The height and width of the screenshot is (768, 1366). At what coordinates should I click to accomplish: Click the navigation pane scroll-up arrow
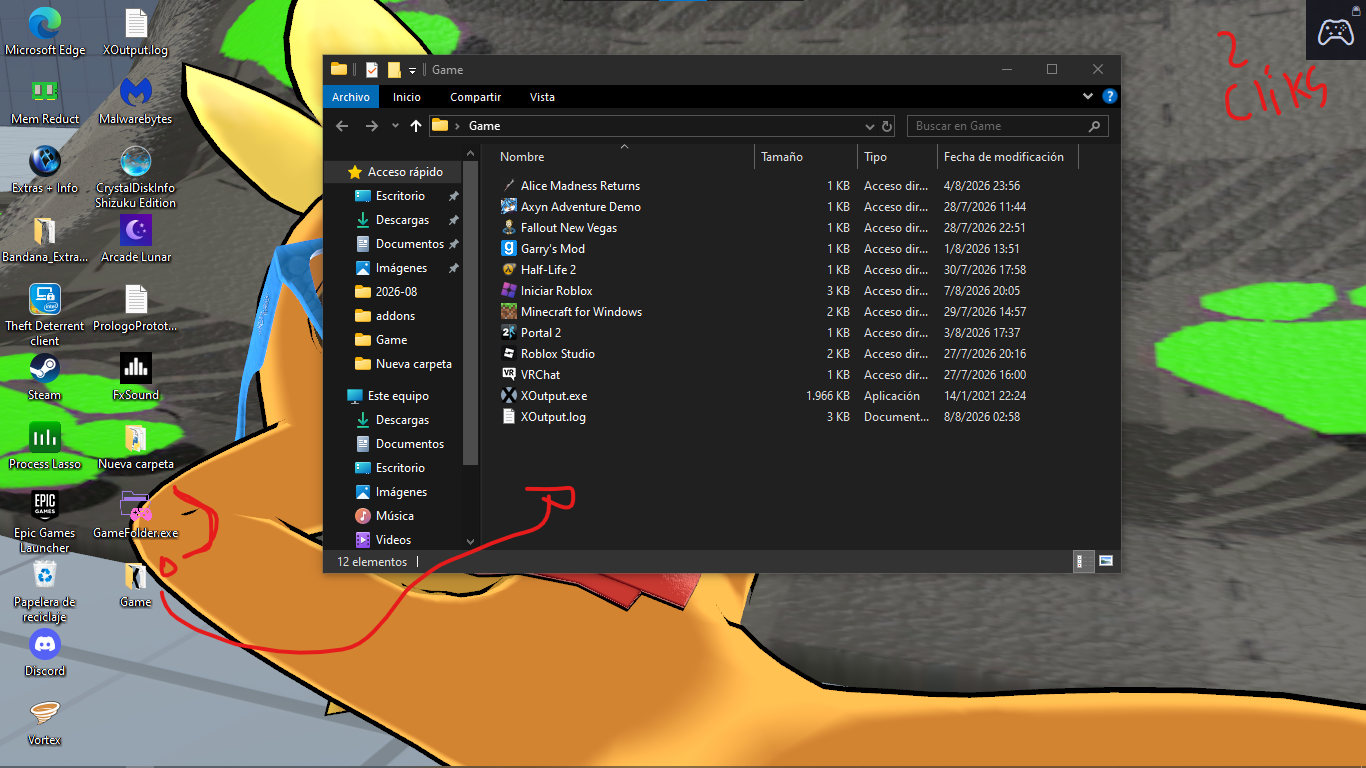[x=471, y=153]
